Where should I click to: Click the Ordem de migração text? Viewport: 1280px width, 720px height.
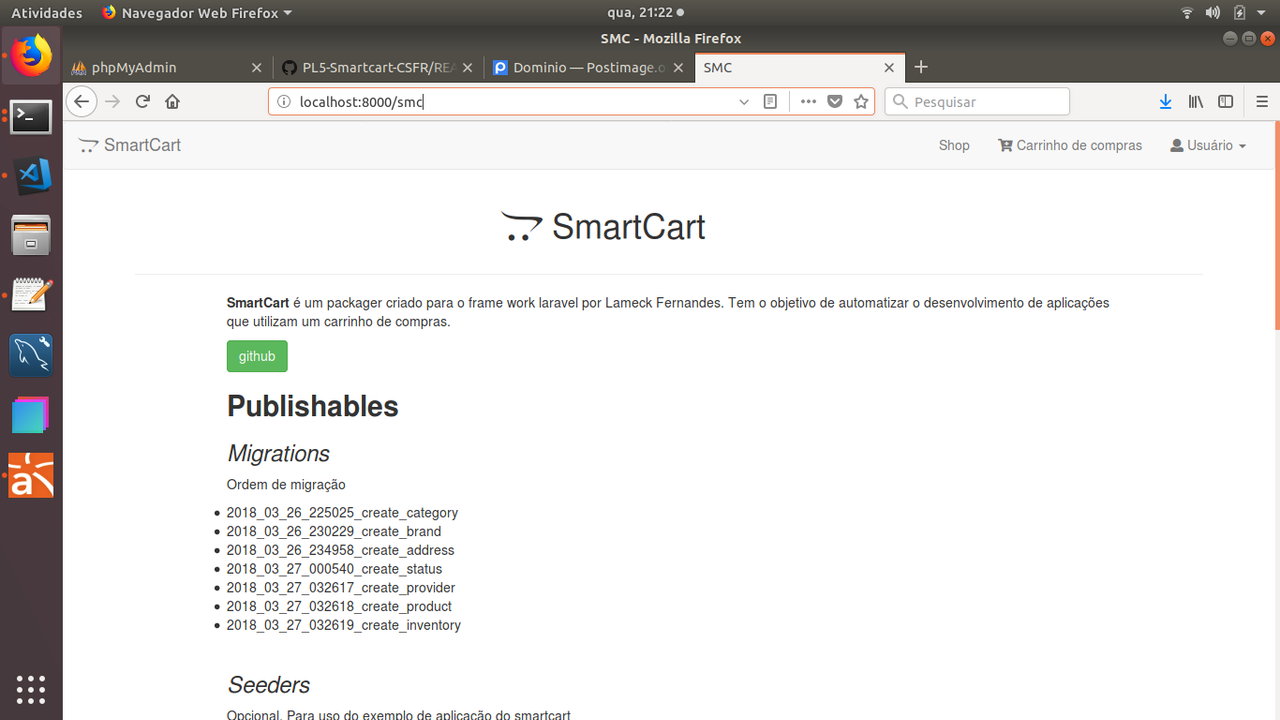coord(286,485)
